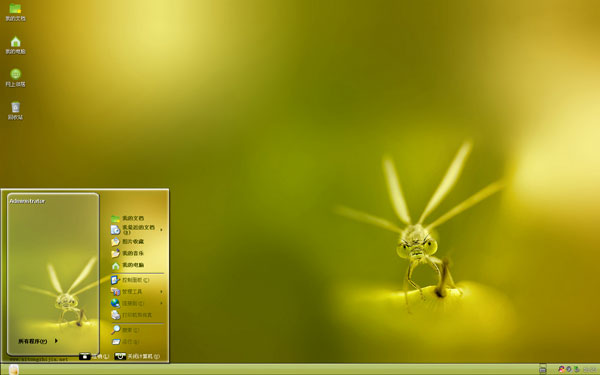Select 搜索(S) entry in Start menu

[130, 329]
